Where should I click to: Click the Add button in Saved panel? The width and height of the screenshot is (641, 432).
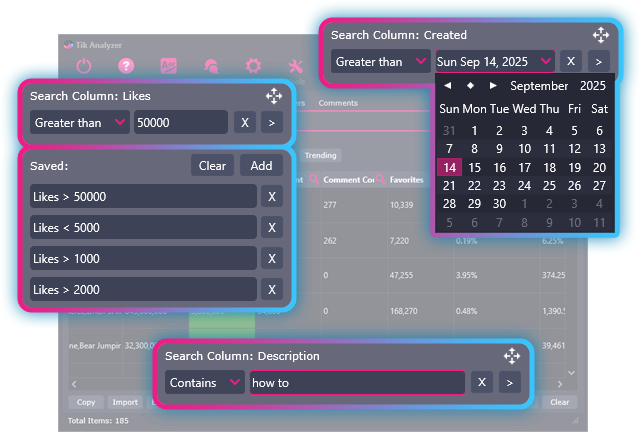click(x=261, y=166)
